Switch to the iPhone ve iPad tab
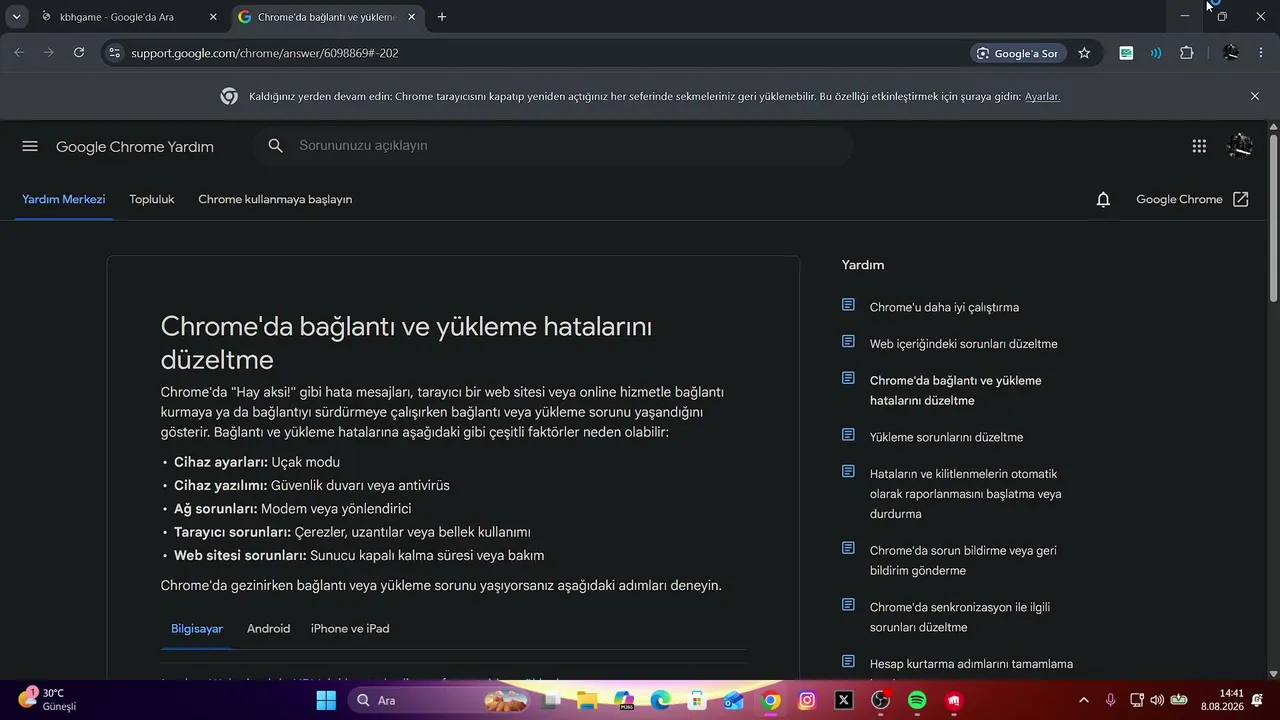 pyautogui.click(x=350, y=628)
